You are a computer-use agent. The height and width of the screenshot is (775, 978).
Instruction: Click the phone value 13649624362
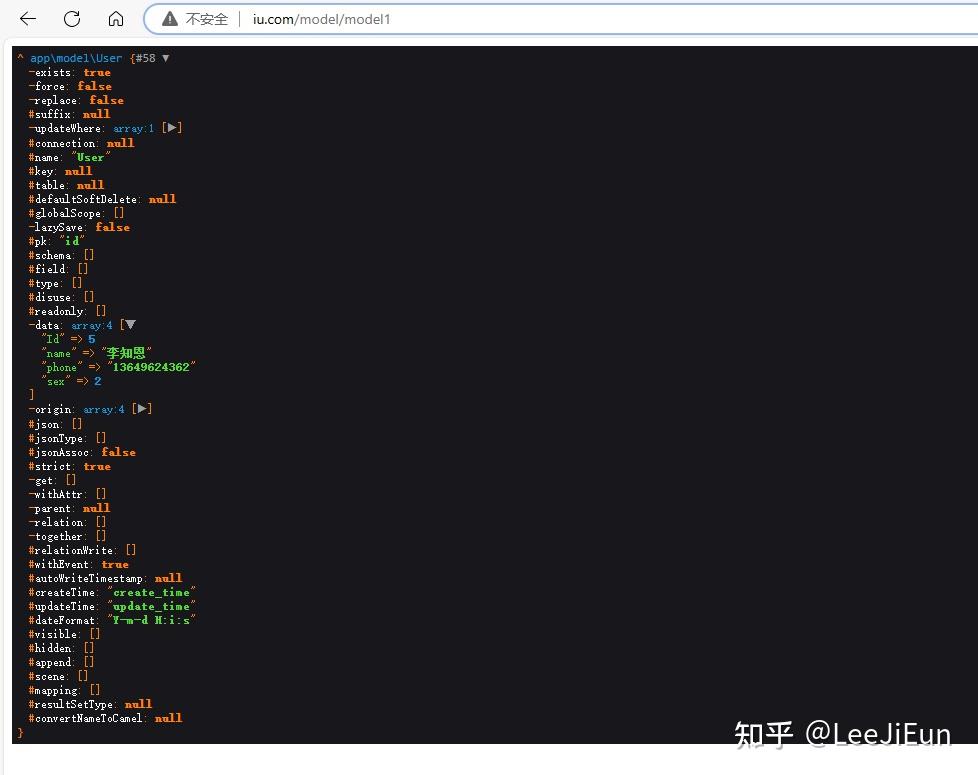coord(151,367)
